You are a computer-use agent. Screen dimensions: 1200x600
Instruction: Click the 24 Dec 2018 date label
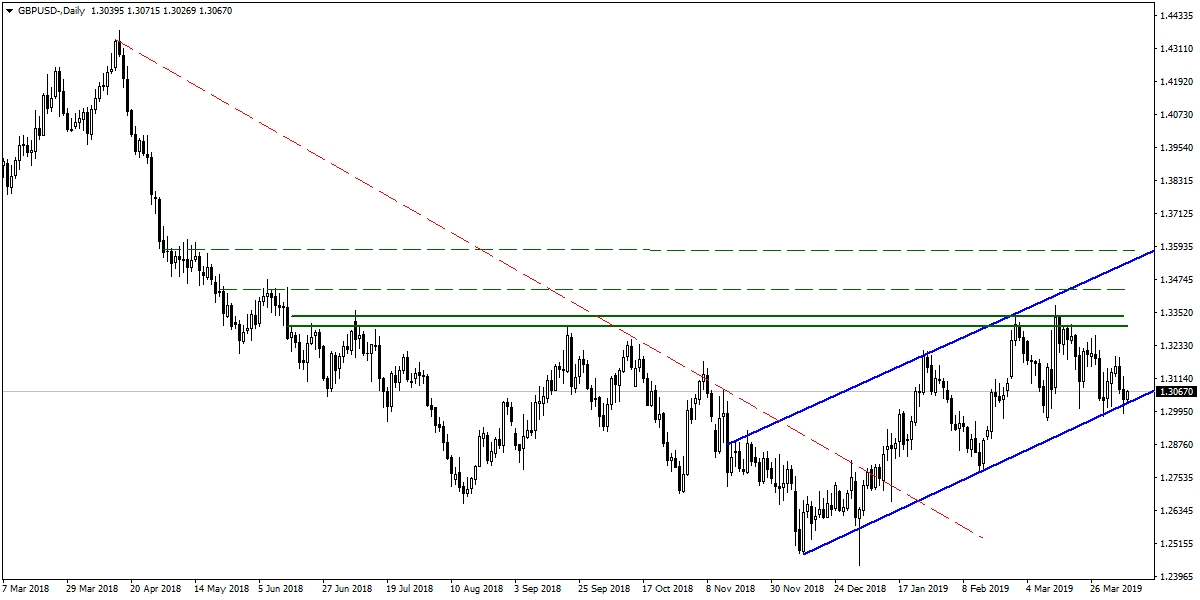tap(861, 590)
